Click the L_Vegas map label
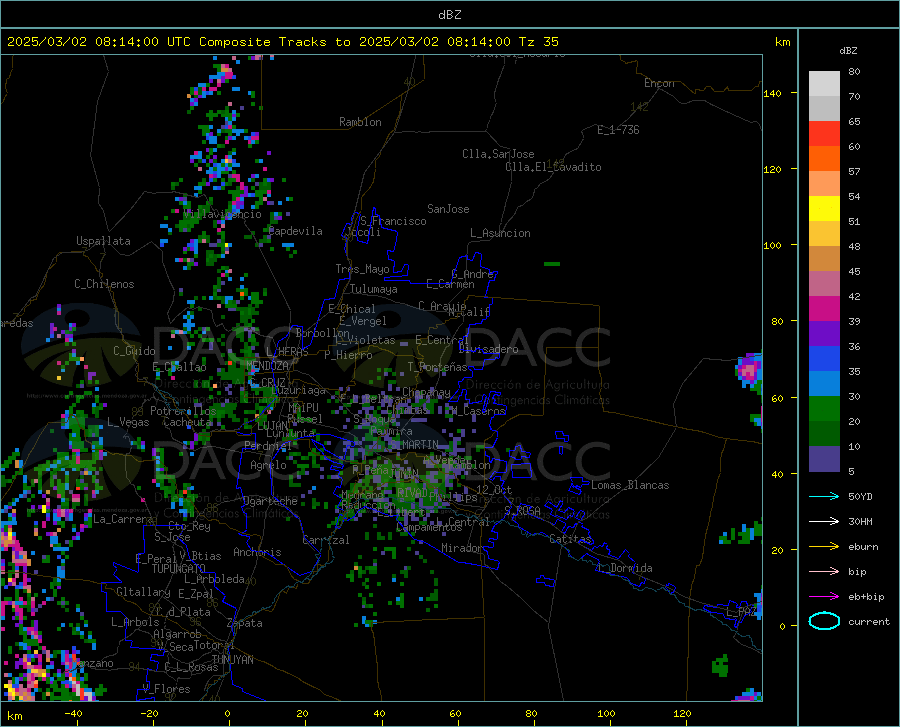This screenshot has height=727, width=900. click(128, 422)
